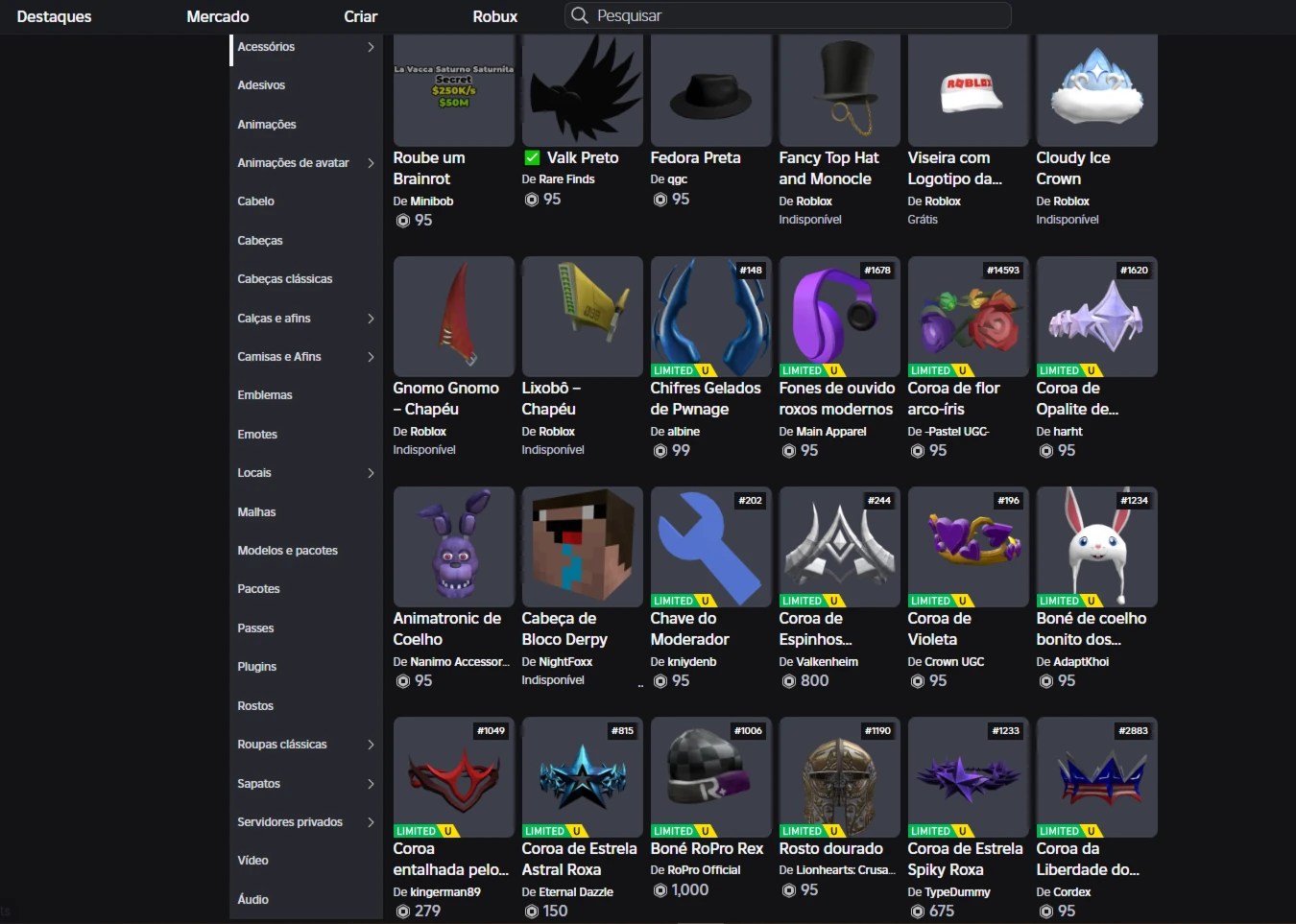The width and height of the screenshot is (1296, 924).
Task: Open the Fancy Top Hat thumbnail
Action: pyautogui.click(x=840, y=90)
